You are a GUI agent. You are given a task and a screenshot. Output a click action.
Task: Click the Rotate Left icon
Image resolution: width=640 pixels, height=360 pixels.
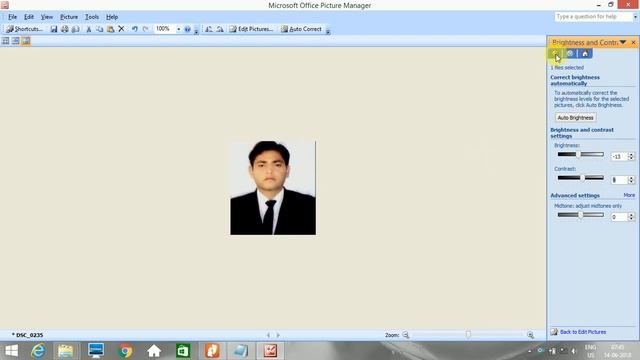tap(209, 29)
